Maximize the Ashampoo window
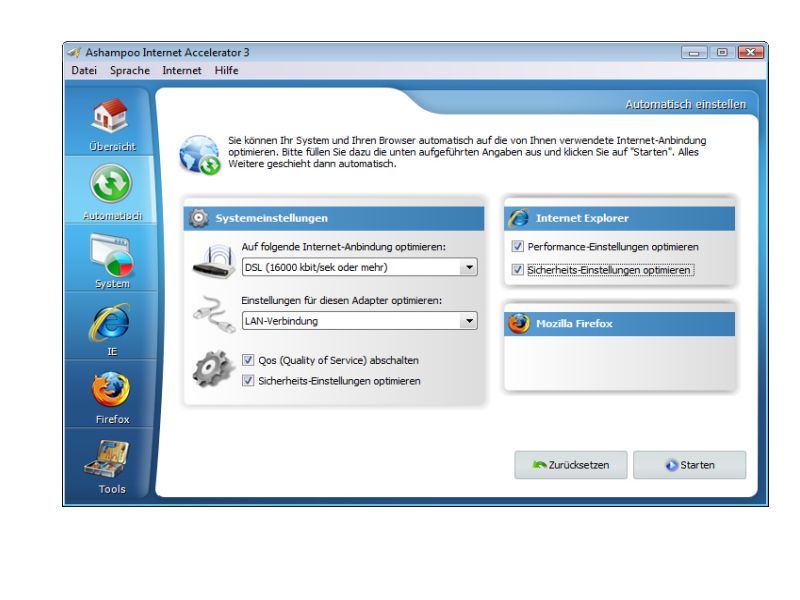The image size is (800, 600). 722,53
